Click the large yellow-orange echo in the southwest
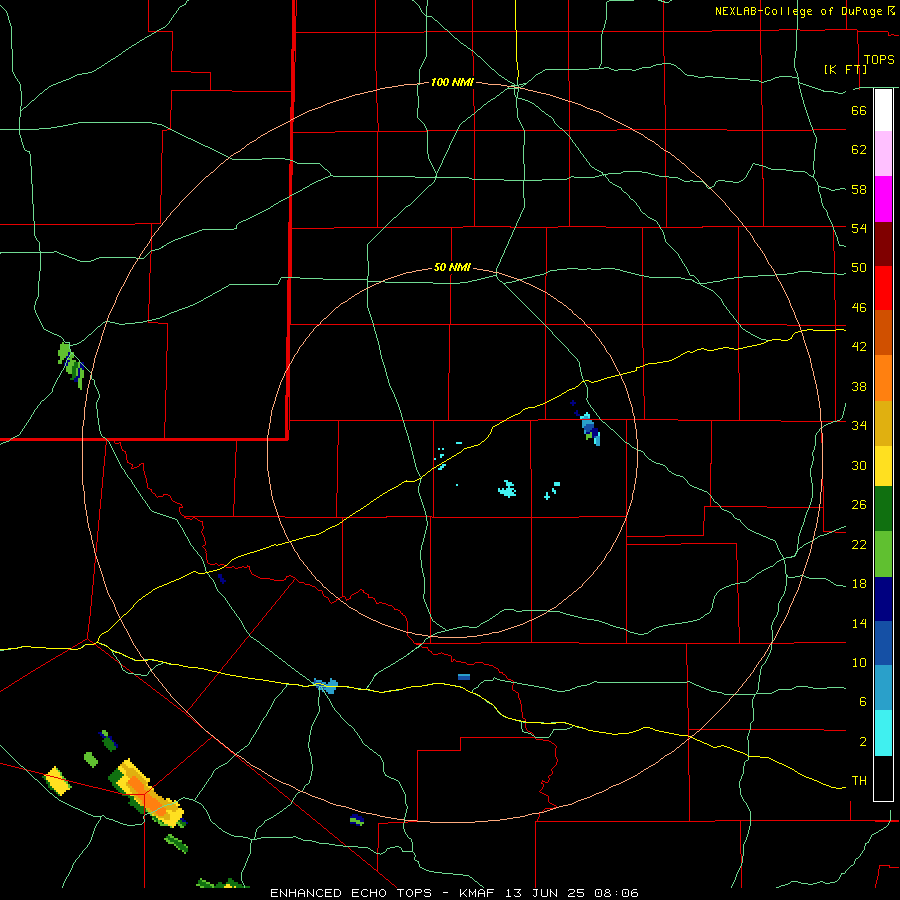This screenshot has width=900, height=900. pyautogui.click(x=146, y=793)
